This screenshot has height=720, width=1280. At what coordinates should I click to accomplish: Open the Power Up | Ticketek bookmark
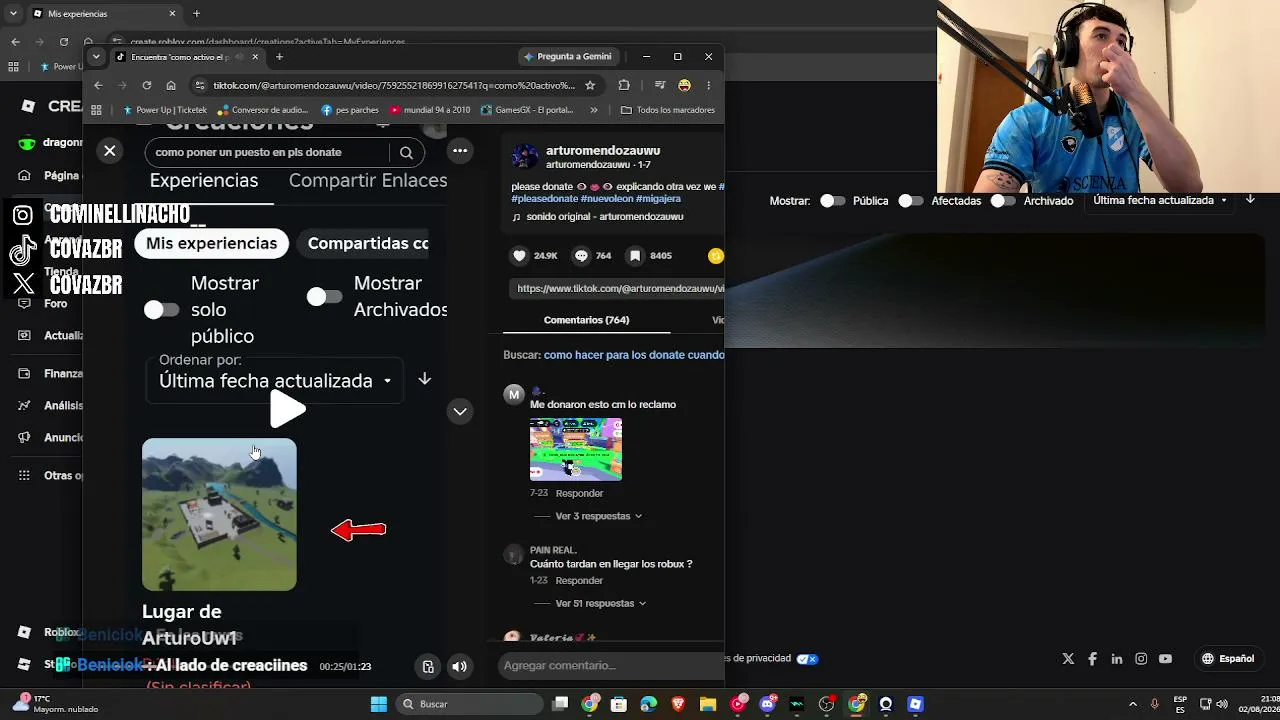(165, 110)
